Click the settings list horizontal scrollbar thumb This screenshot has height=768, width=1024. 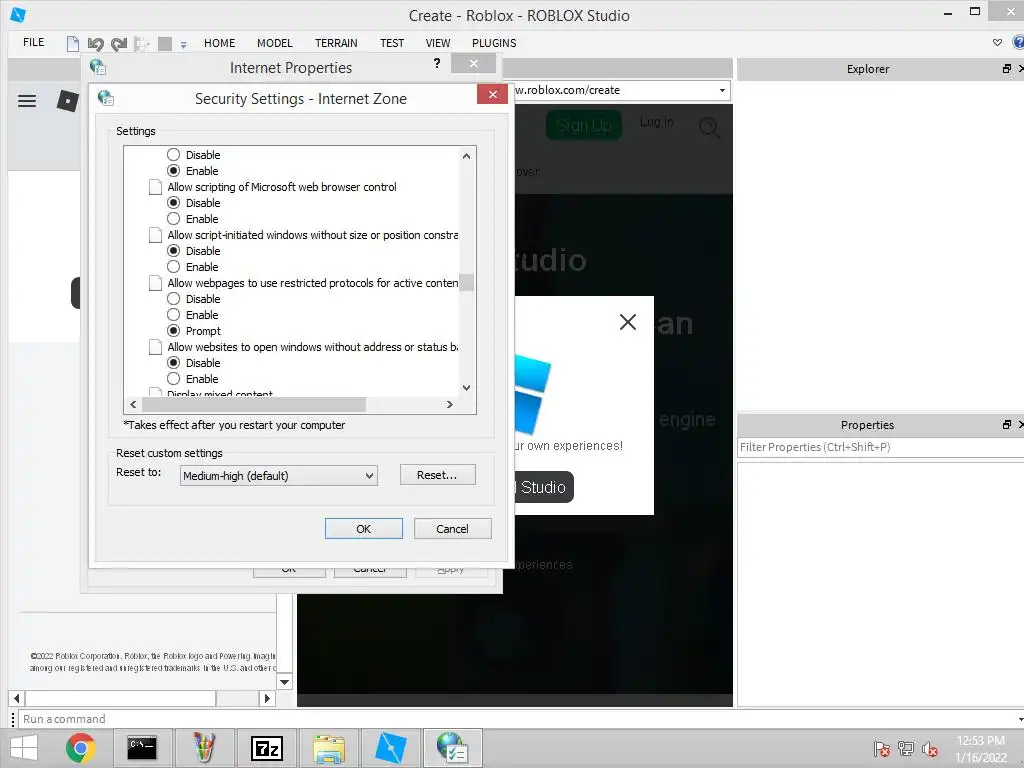pyautogui.click(x=254, y=404)
